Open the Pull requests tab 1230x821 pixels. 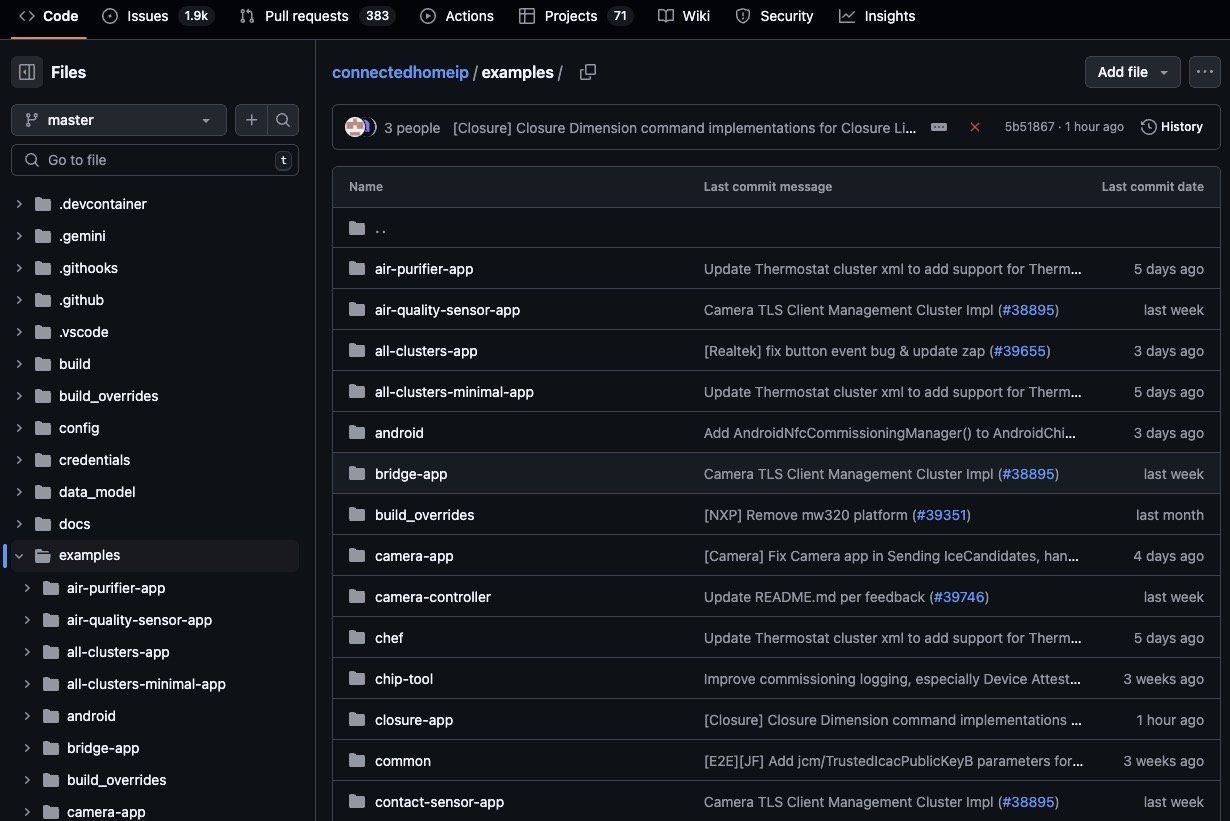[x=317, y=16]
